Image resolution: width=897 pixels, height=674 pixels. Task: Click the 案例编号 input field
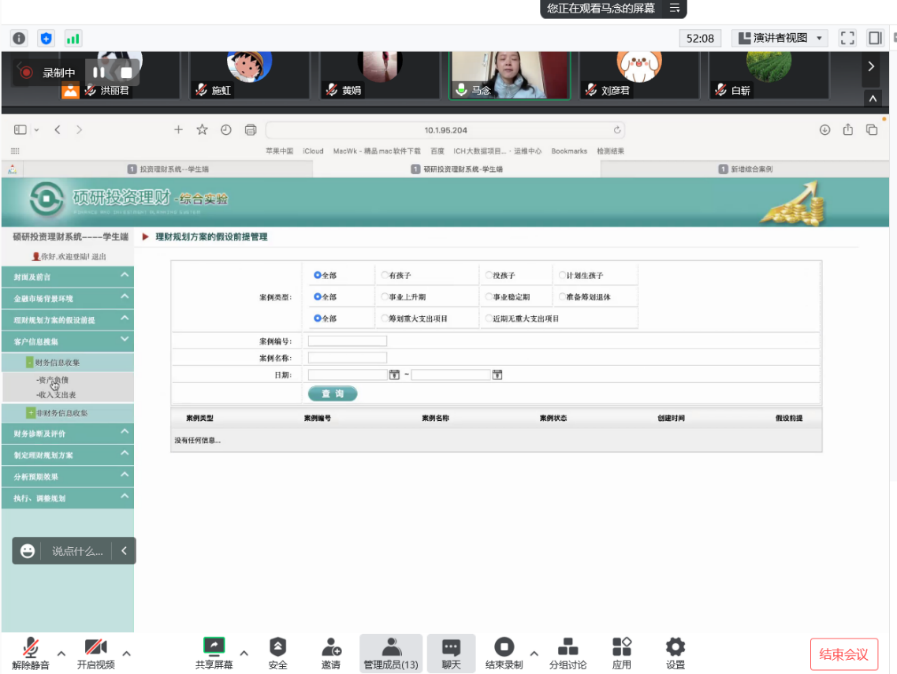tap(347, 341)
